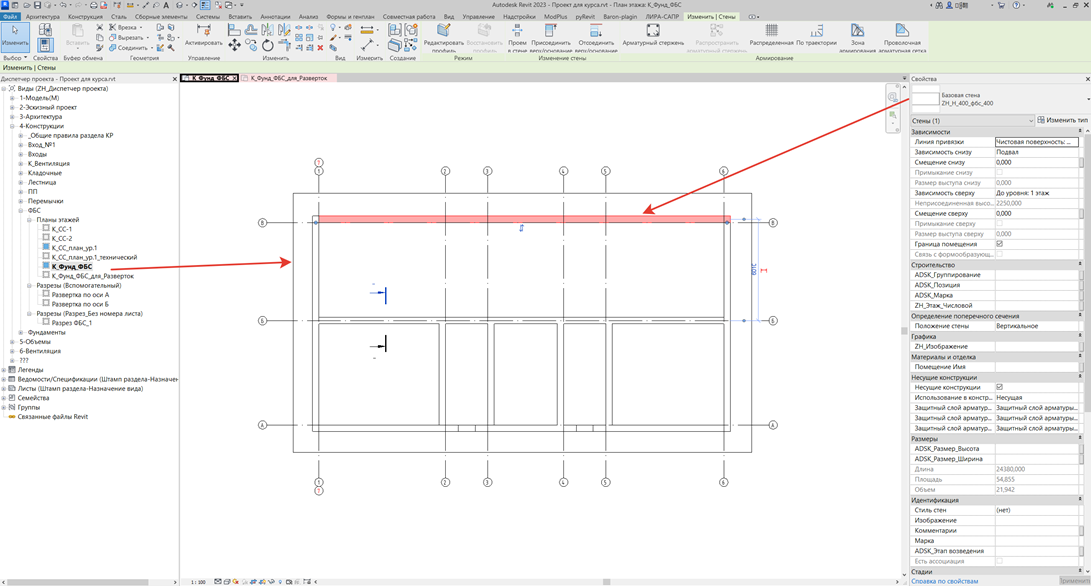Click the Соединить geometry tool
The width and height of the screenshot is (1091, 586).
click(129, 47)
